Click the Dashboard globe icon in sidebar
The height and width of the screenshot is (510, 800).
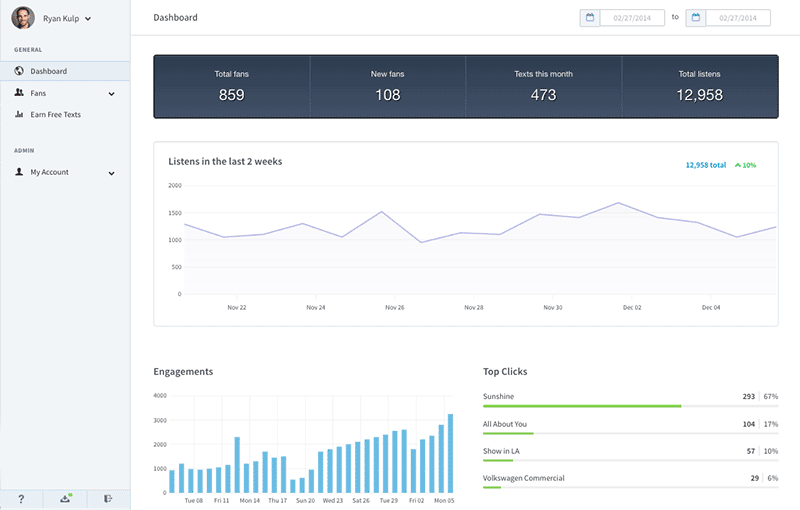pos(19,71)
